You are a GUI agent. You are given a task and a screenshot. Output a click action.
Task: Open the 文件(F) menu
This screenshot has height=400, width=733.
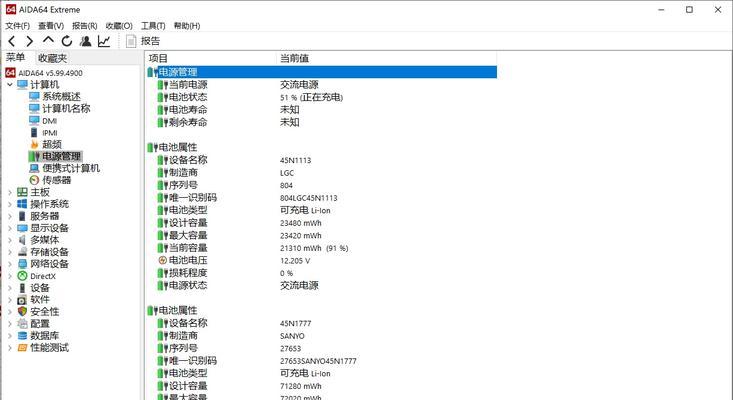[x=17, y=26]
